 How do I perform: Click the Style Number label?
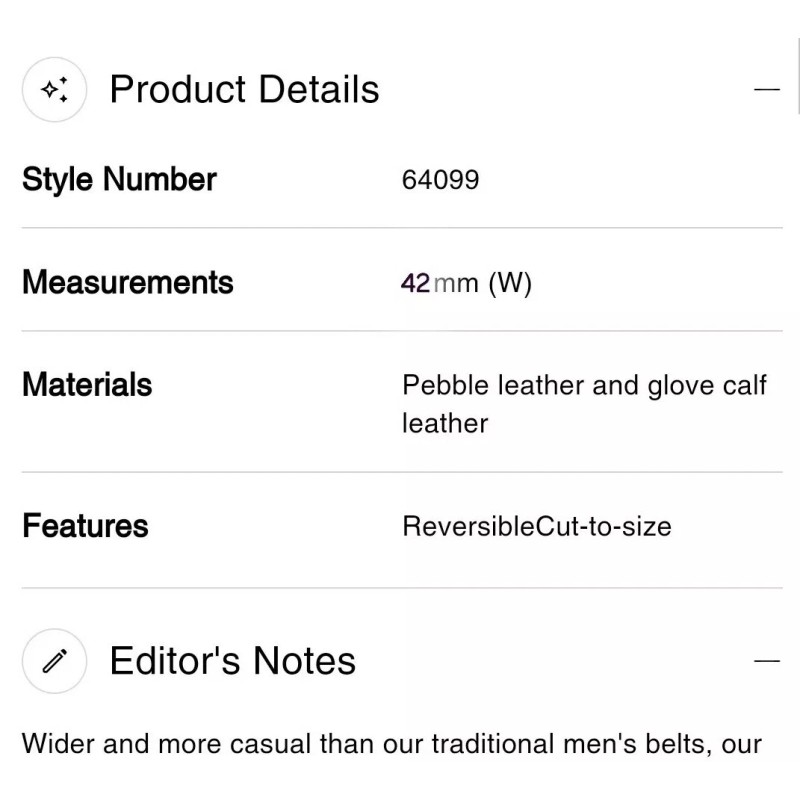(119, 180)
